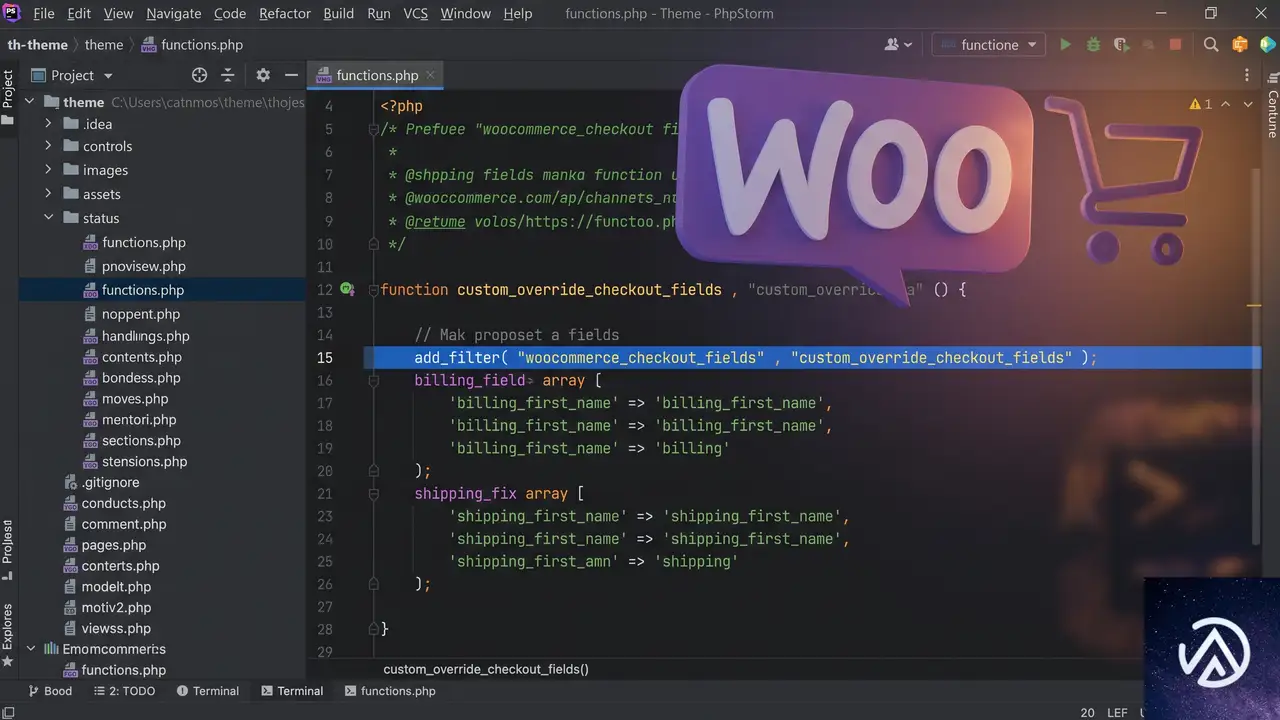Locate opened file in Project tree

199,75
